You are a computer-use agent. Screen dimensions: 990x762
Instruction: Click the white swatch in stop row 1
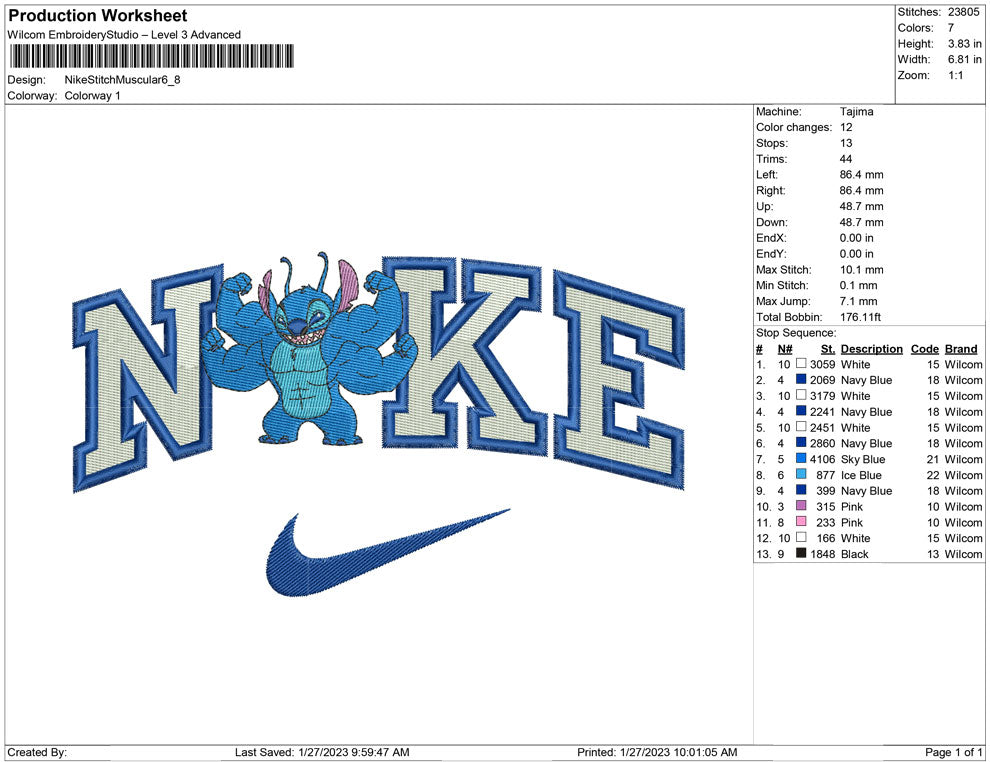click(x=801, y=364)
